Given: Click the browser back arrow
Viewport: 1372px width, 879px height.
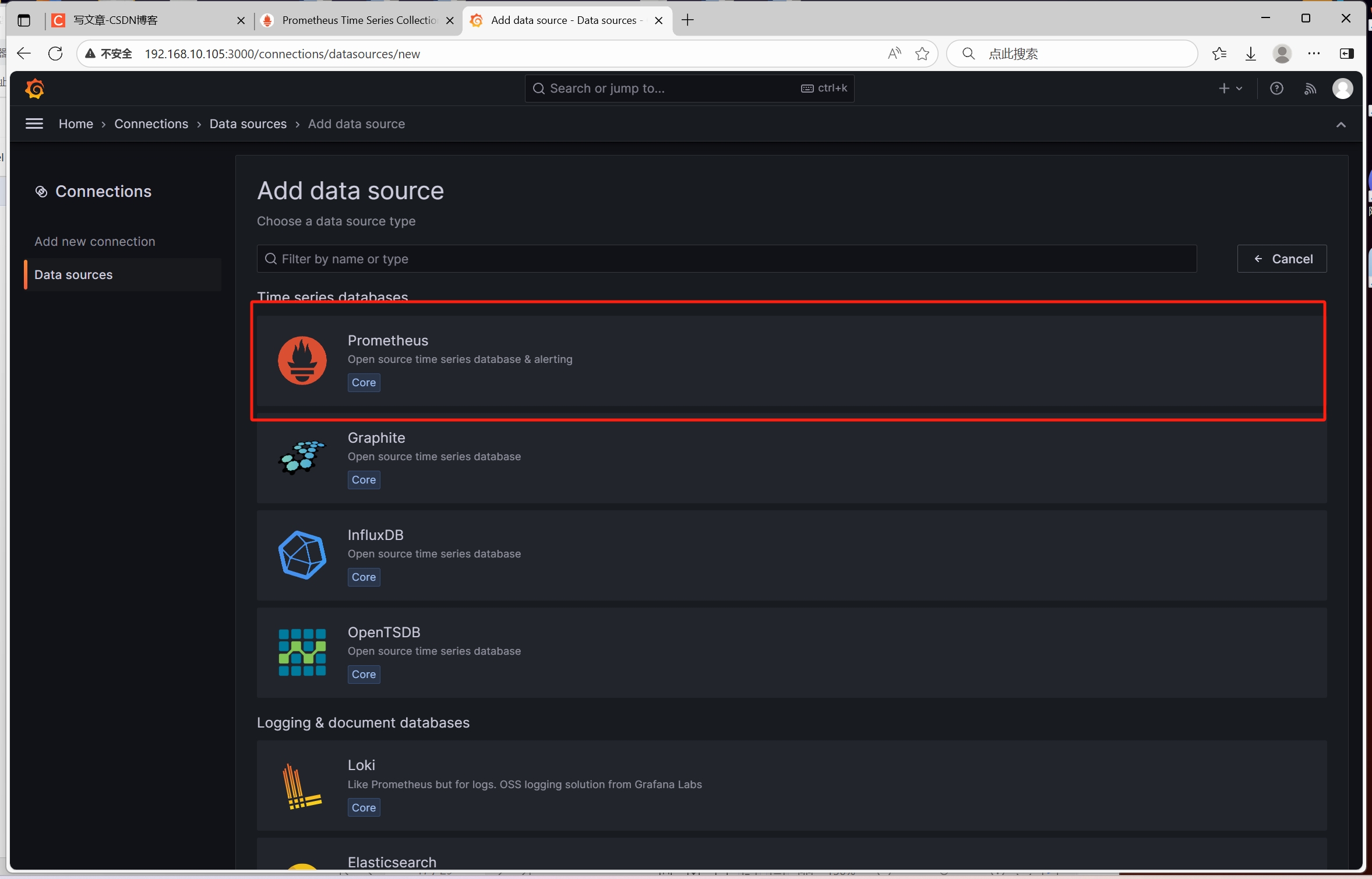Looking at the screenshot, I should (x=23, y=54).
